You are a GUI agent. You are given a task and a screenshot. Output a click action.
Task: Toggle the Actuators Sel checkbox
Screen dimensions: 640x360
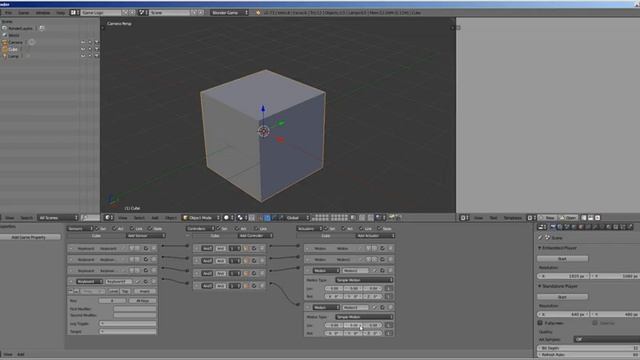(326, 229)
